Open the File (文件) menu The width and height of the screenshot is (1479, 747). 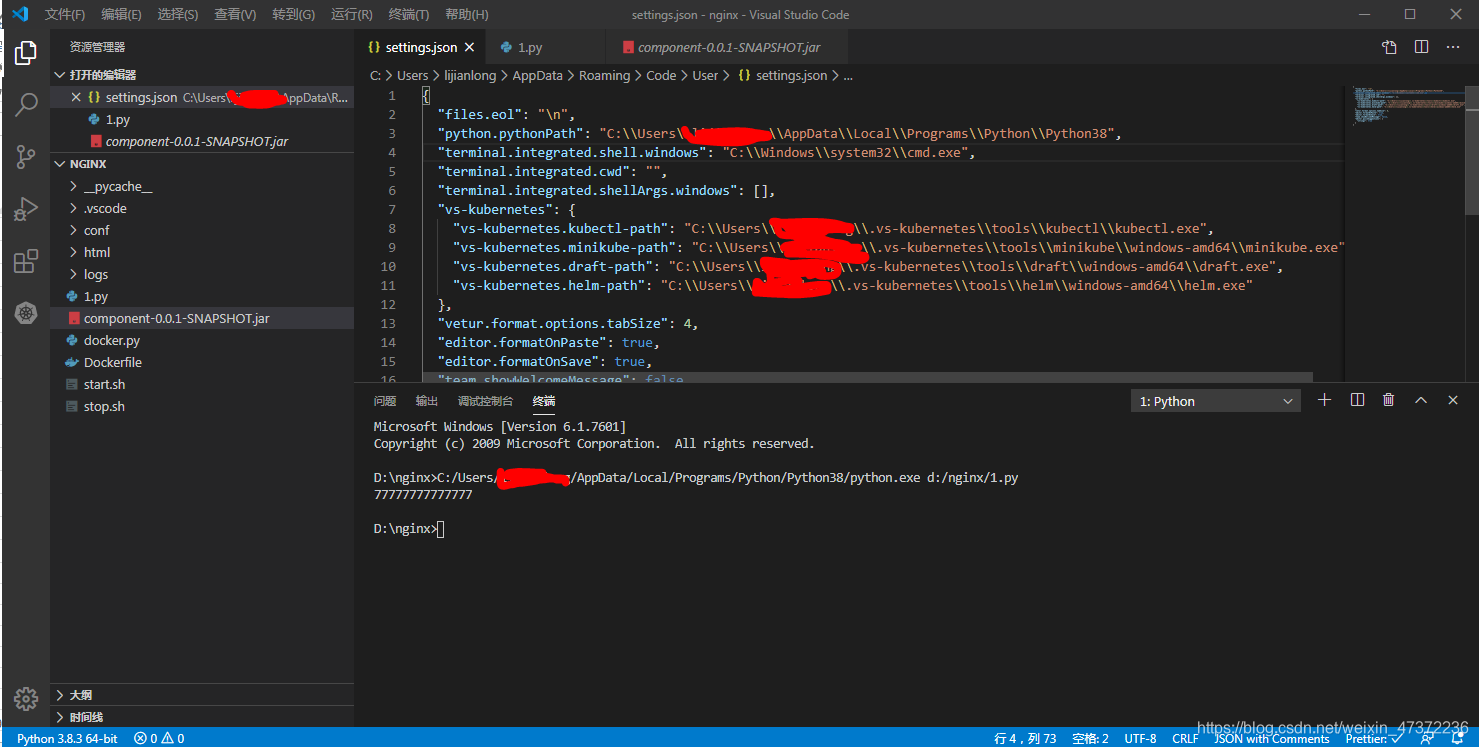coord(65,14)
